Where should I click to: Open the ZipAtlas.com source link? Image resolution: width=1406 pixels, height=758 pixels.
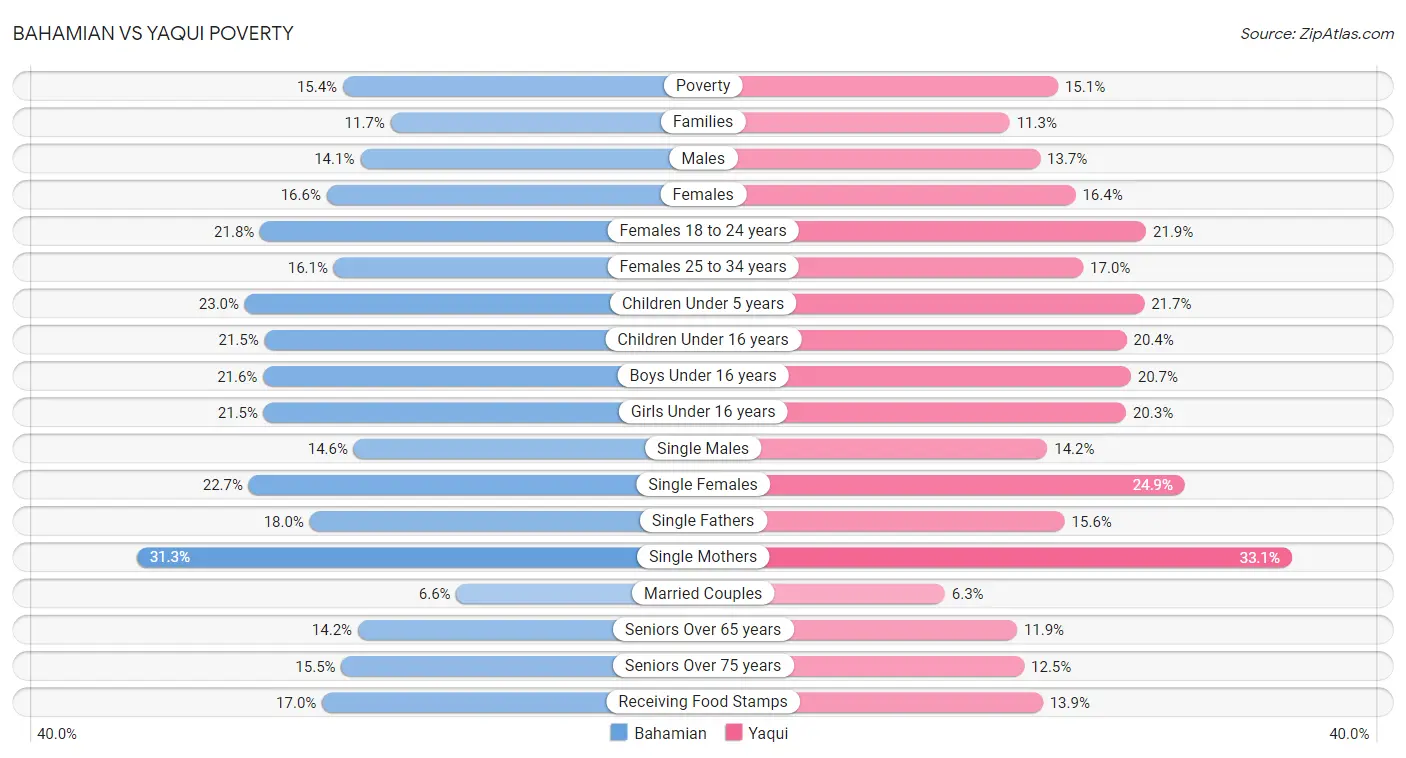pyautogui.click(x=1317, y=33)
